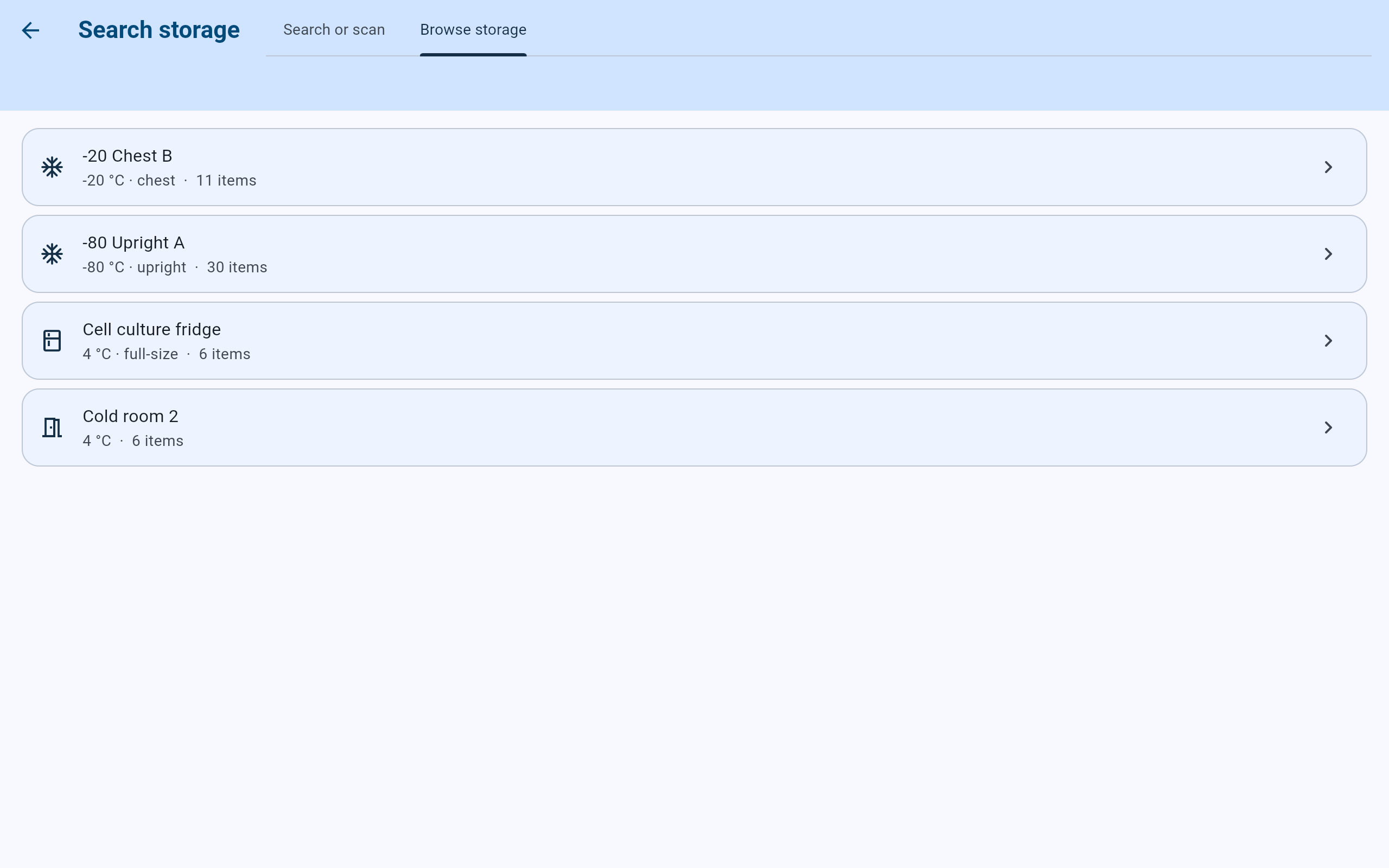Click the Cell culture fridge title
The width and height of the screenshot is (1389, 868).
point(151,329)
